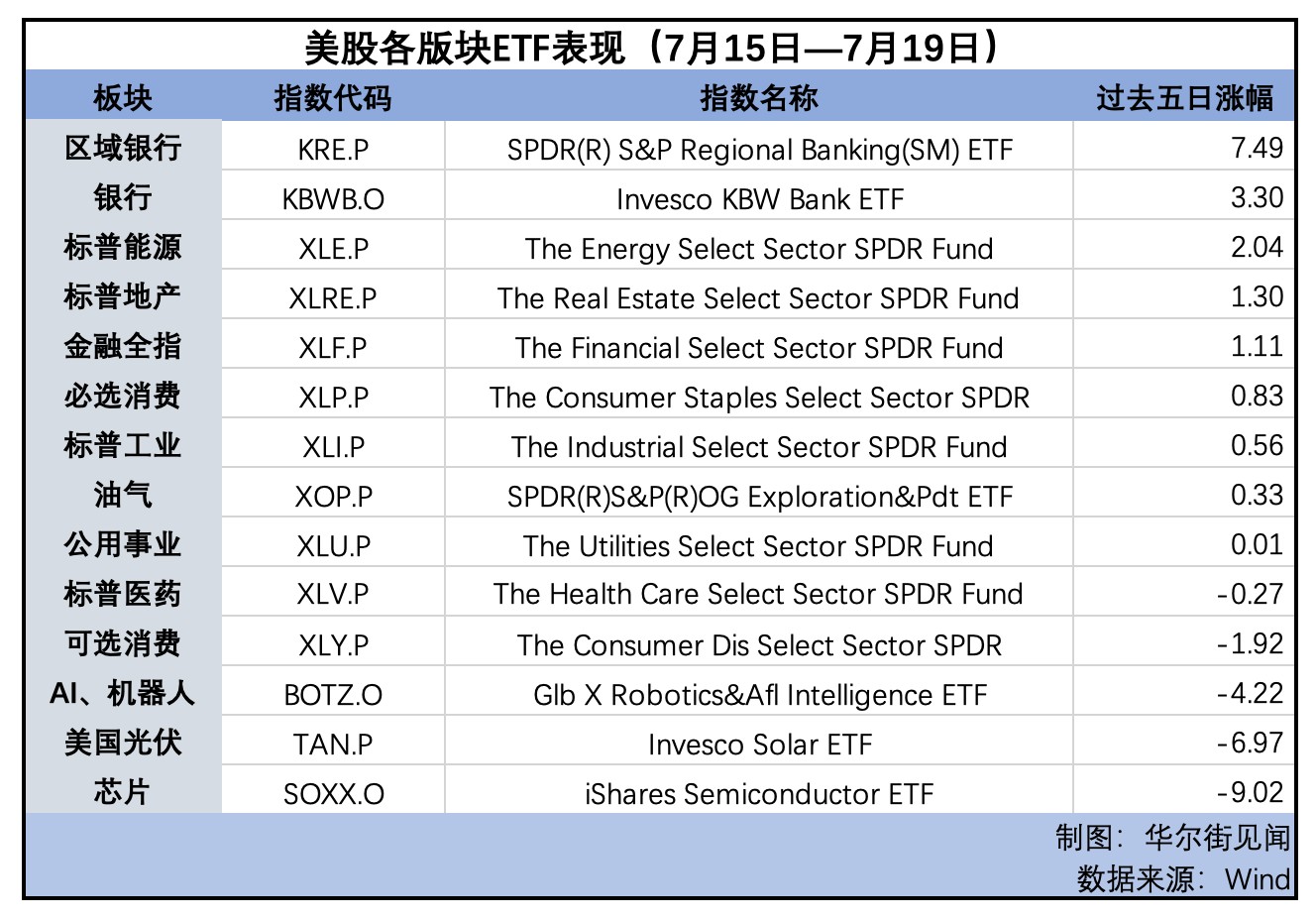The image size is (1316, 920).
Task: Click the 0.83 weekly change value
Action: pos(1257,397)
